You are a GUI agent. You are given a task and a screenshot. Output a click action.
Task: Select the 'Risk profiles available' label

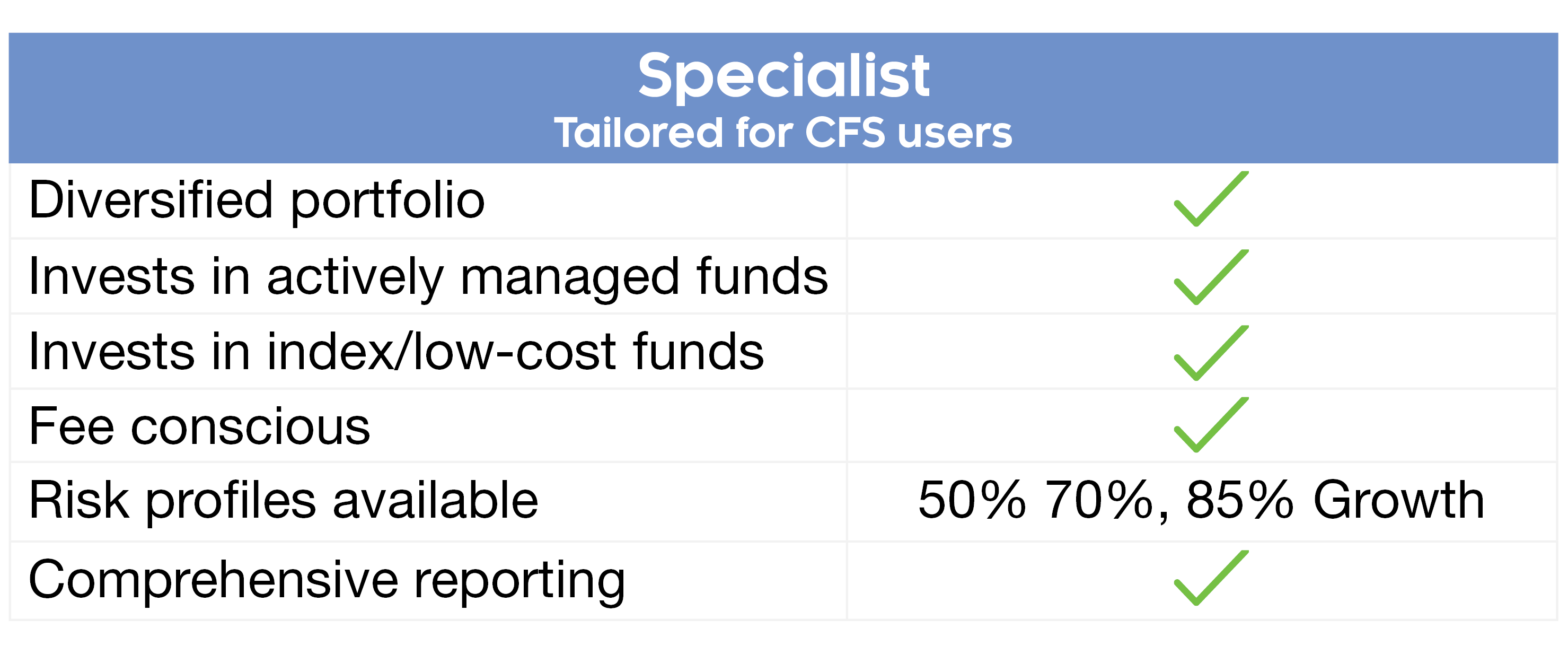(x=284, y=501)
